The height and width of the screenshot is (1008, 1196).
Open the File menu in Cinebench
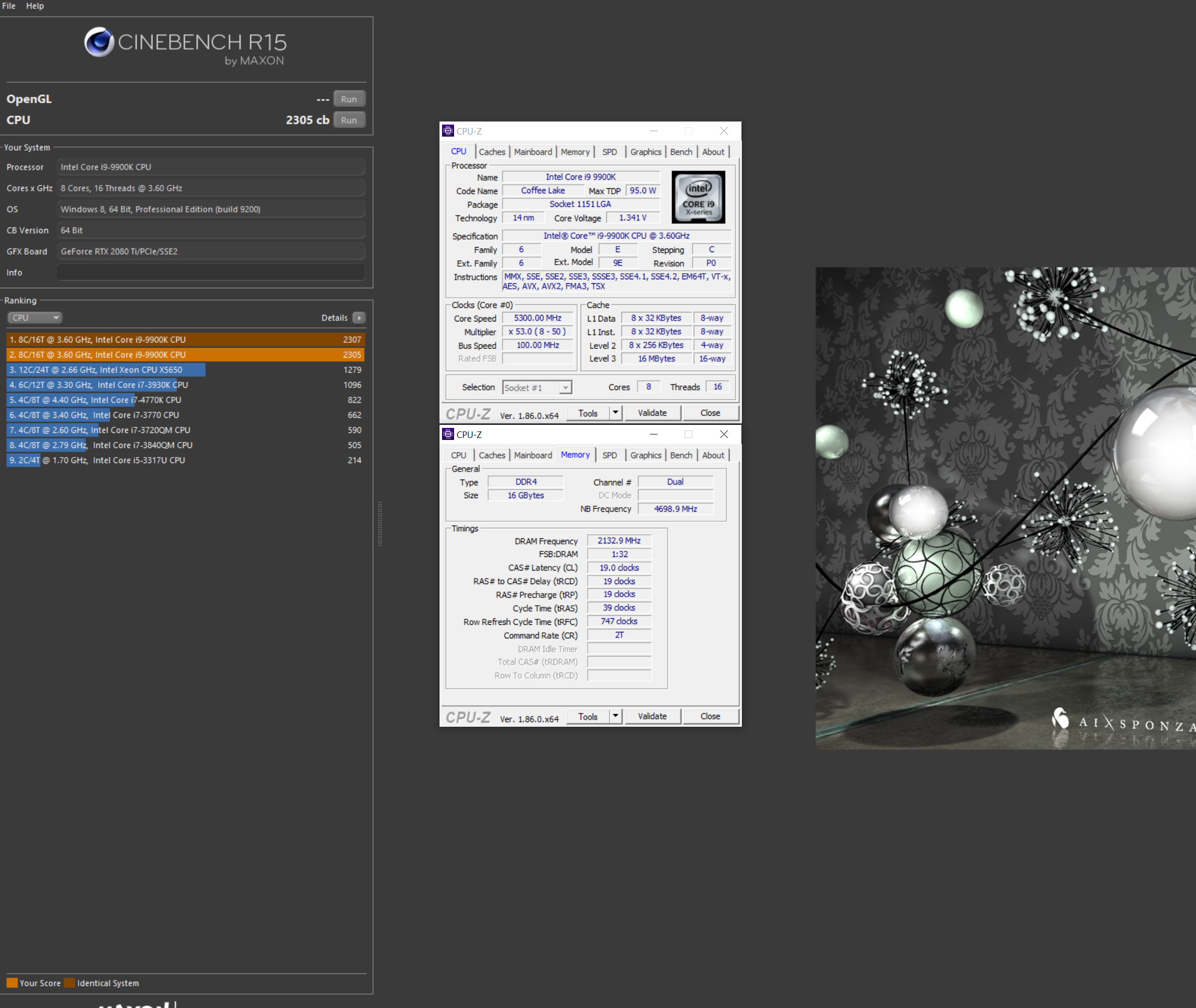9,6
